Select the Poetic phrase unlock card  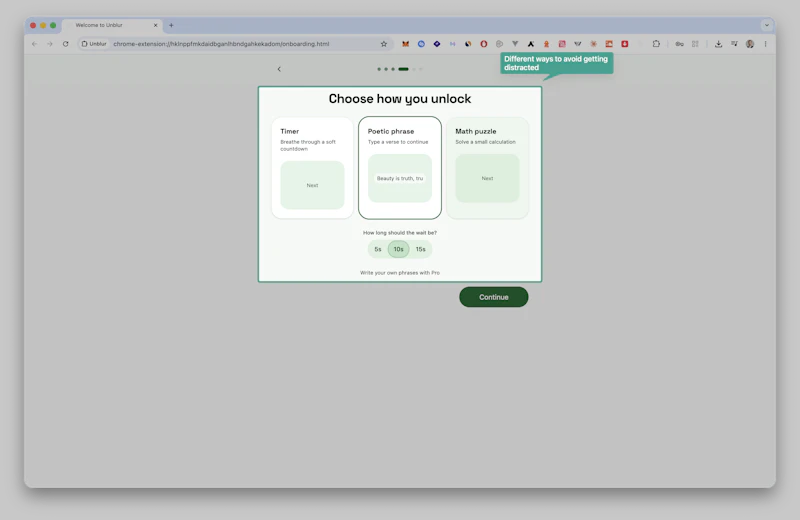[400, 168]
